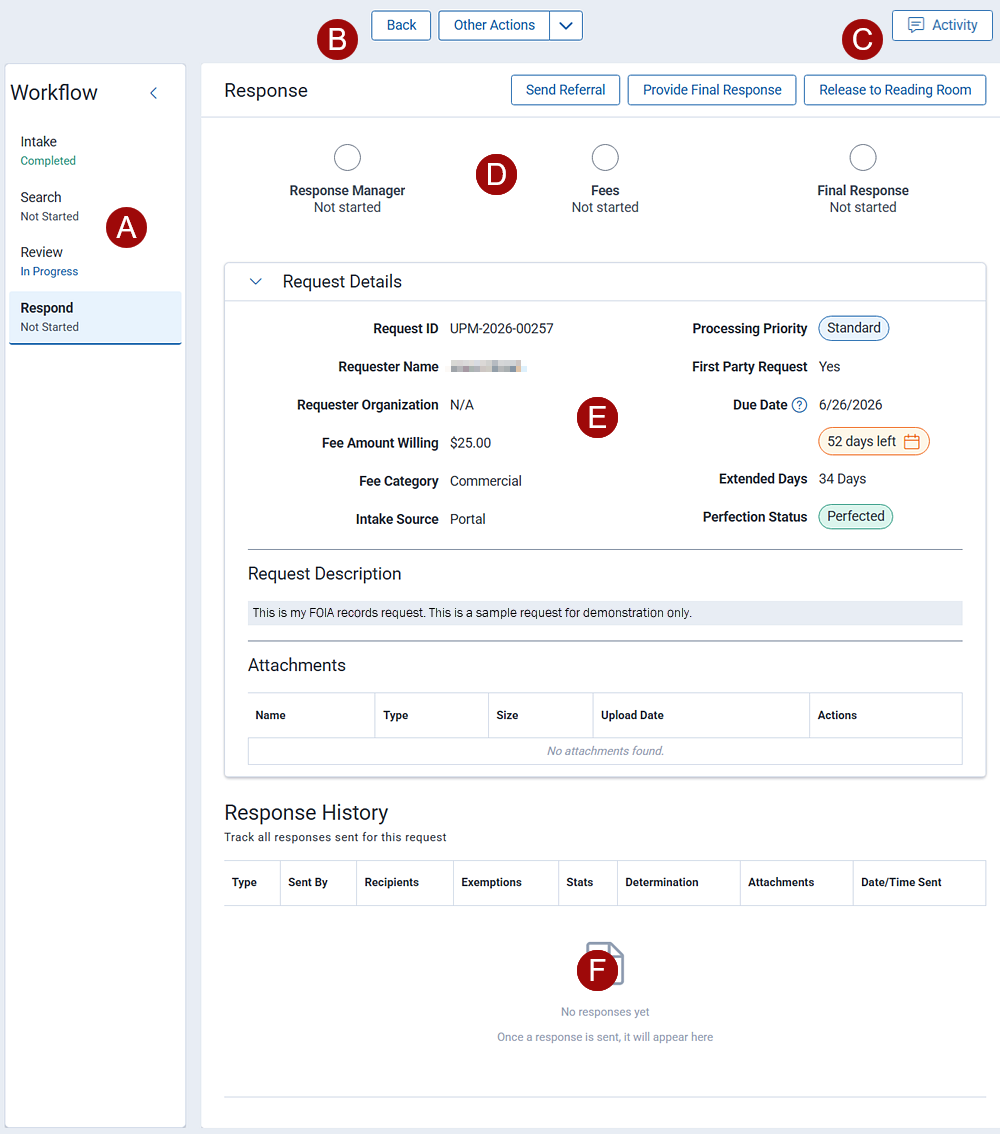Select the Fees step circle
Screen dimensions: 1000x1134
tap(605, 157)
